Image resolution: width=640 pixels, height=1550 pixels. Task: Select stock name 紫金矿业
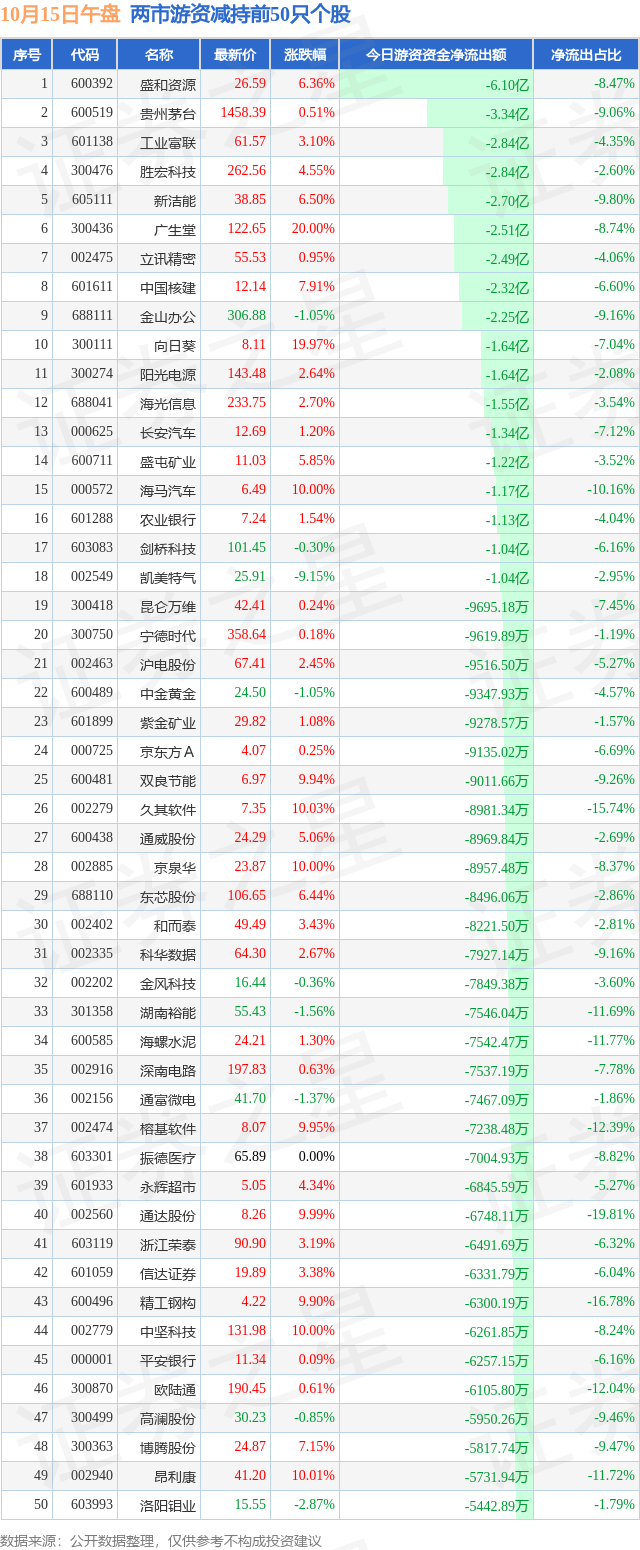click(x=168, y=722)
